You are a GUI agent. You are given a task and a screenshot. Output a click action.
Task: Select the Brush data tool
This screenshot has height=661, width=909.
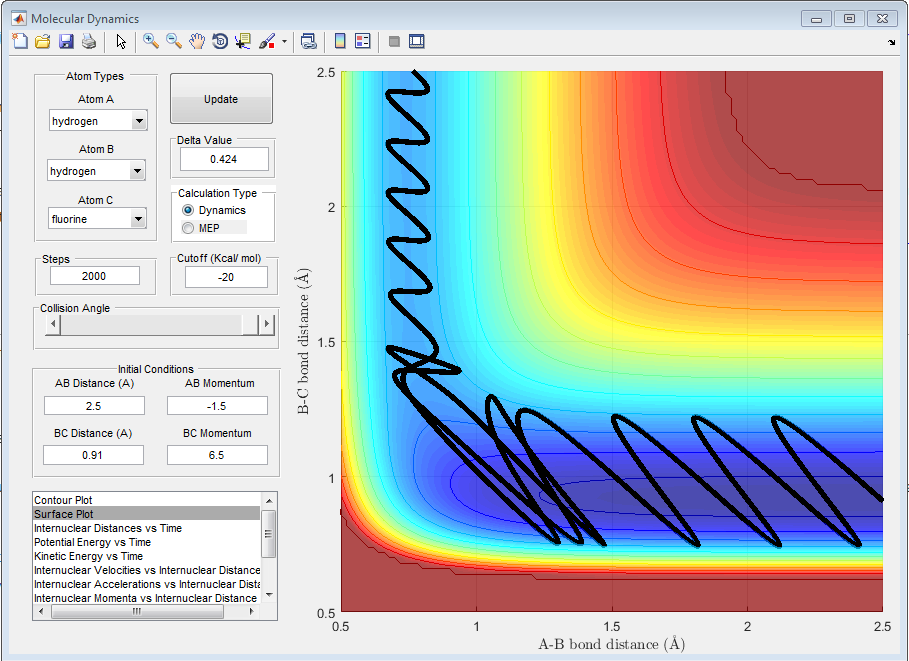point(267,41)
